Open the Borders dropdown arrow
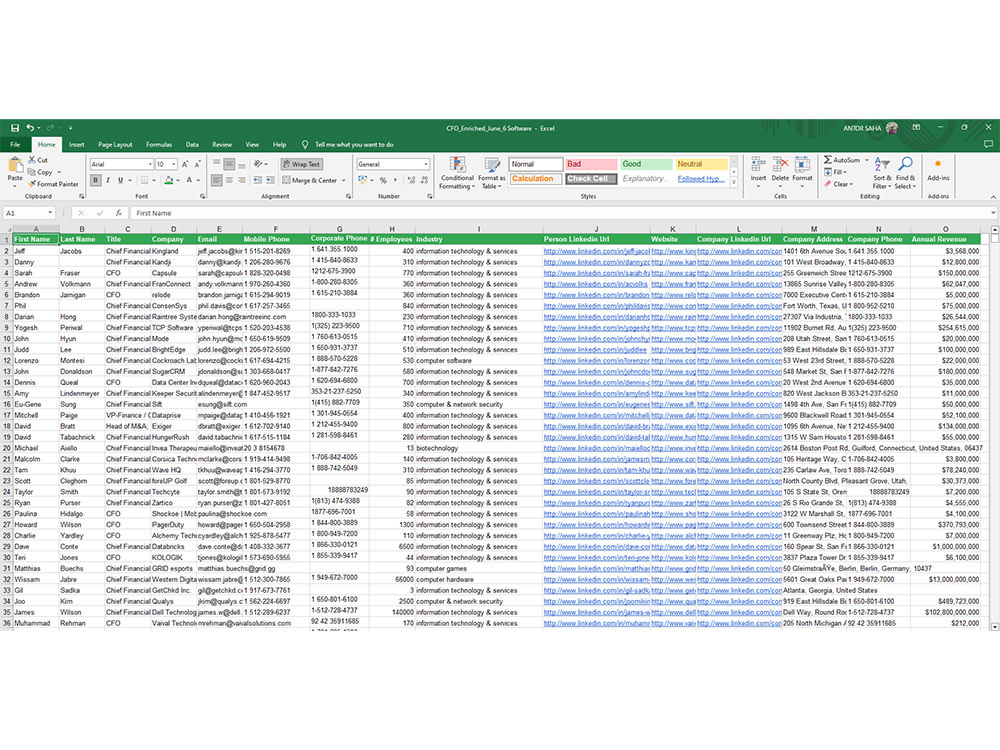 [x=154, y=180]
